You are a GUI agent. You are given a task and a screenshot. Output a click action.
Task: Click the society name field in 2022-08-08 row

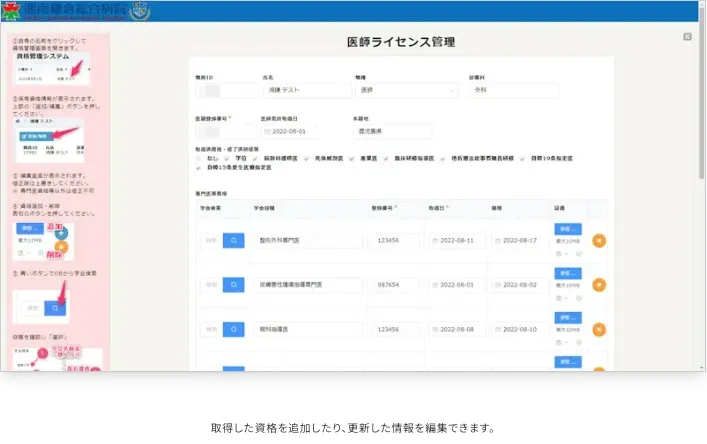[x=308, y=330]
